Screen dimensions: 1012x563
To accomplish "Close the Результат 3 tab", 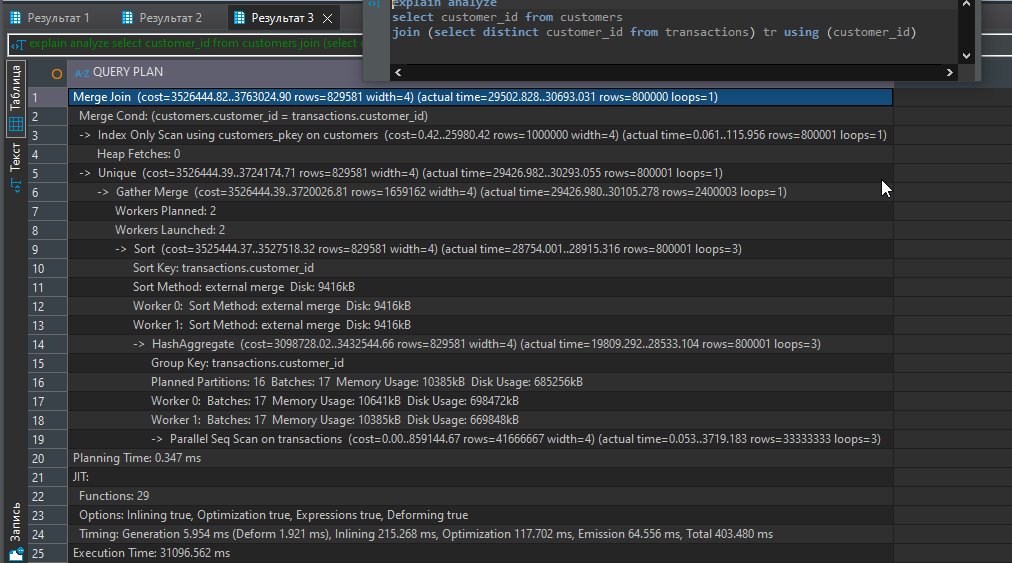I will click(x=328, y=18).
